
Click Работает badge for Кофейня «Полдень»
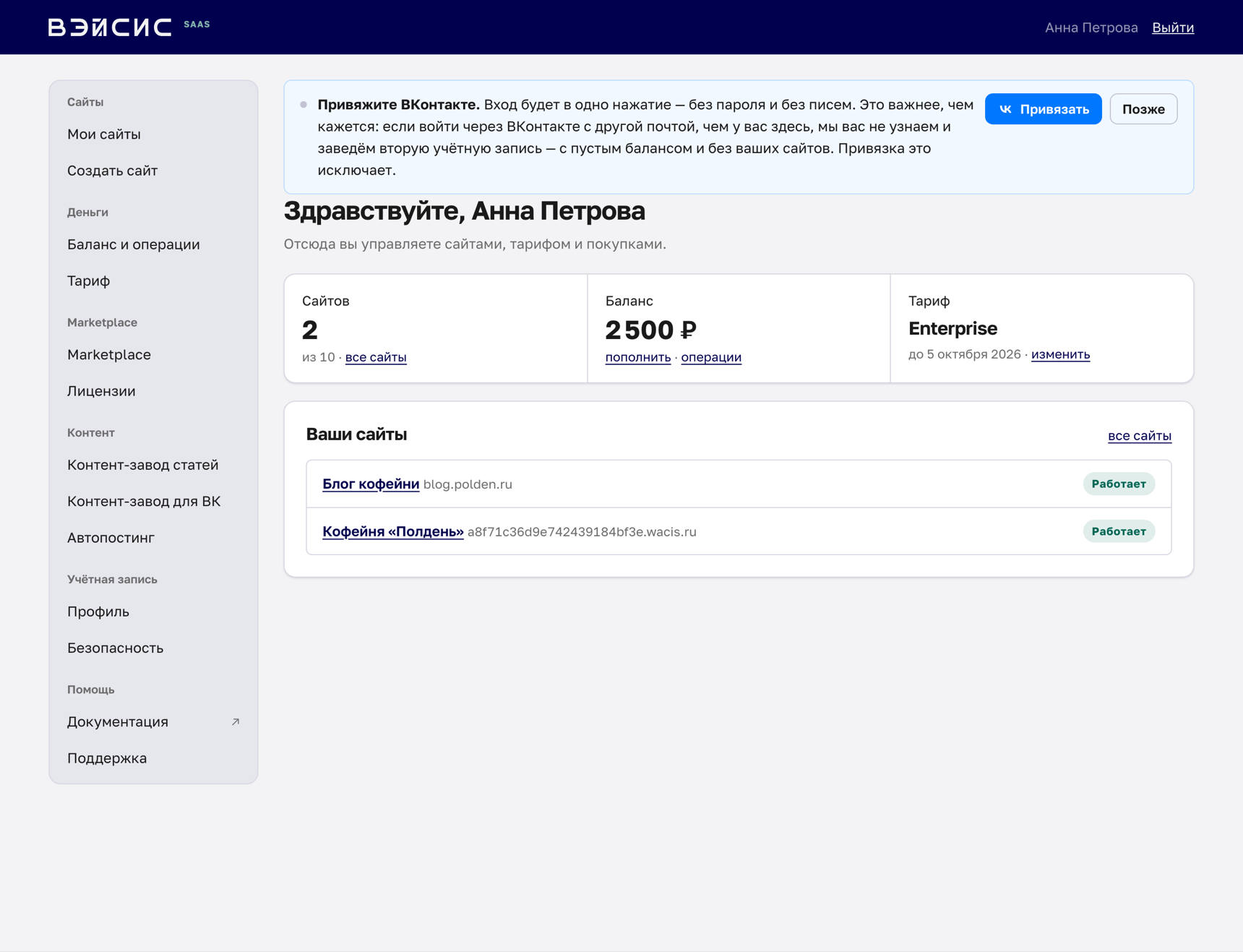tap(1119, 531)
